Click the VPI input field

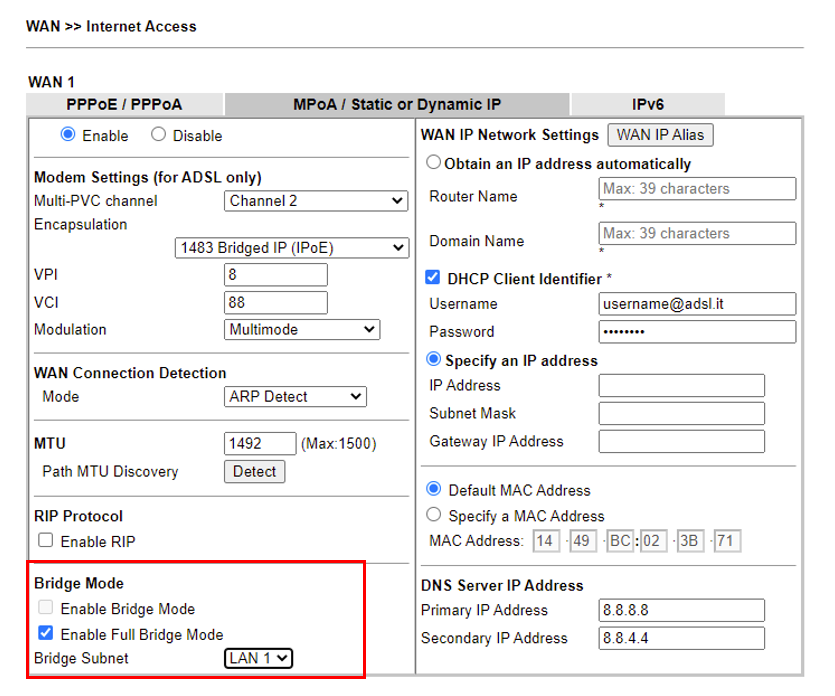pyautogui.click(x=275, y=275)
